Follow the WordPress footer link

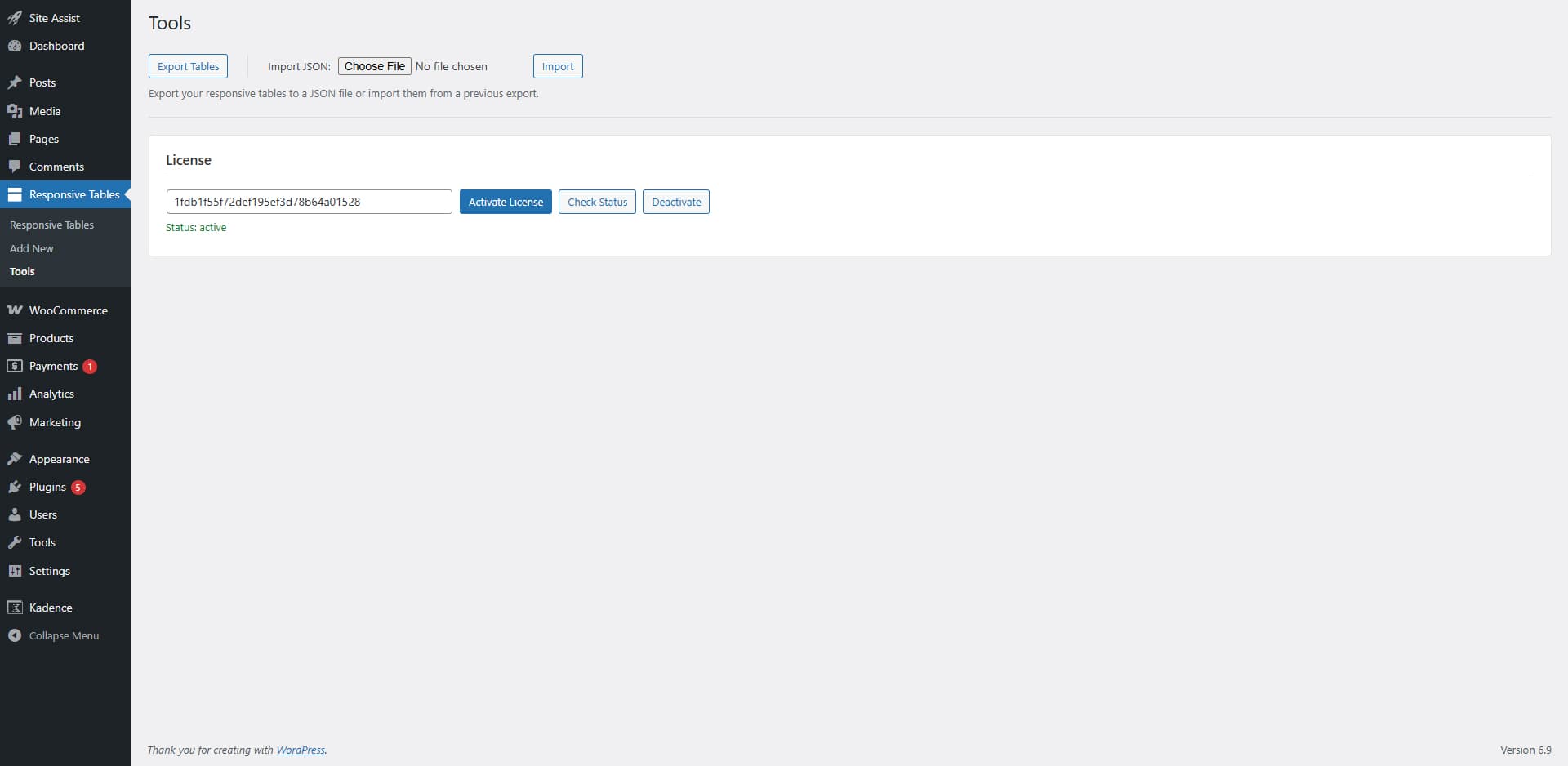tap(301, 750)
